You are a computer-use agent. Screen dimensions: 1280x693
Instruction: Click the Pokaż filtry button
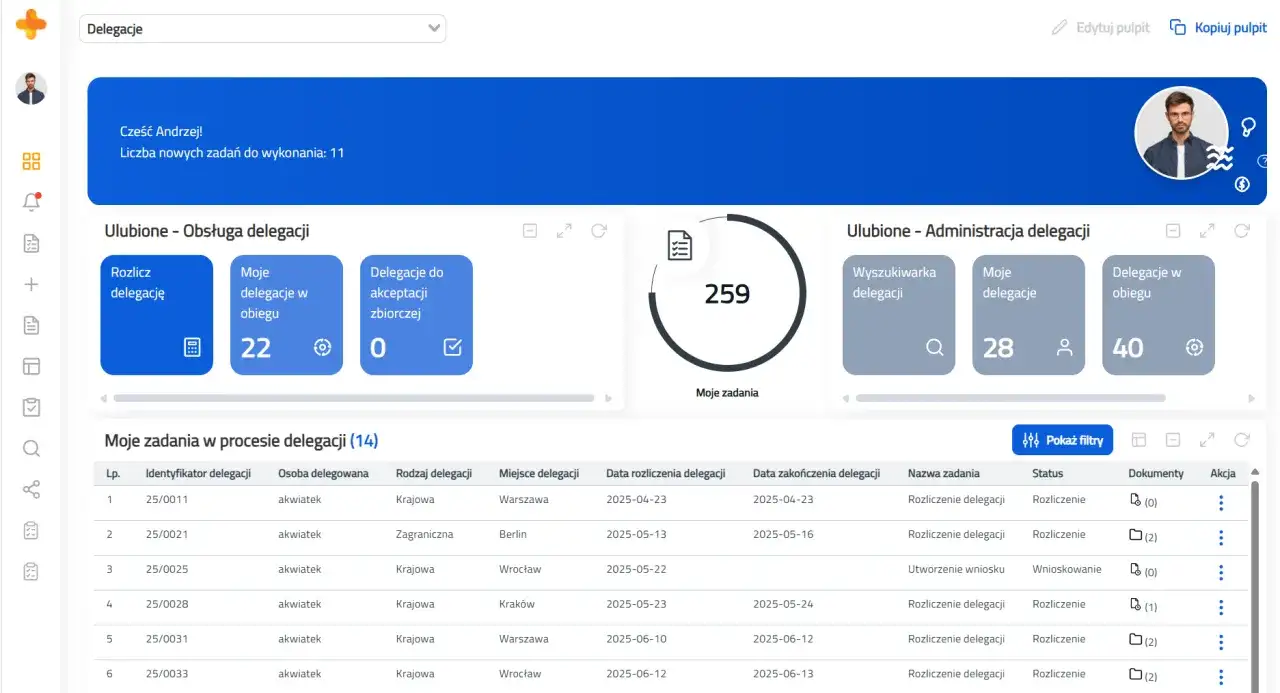1062,440
